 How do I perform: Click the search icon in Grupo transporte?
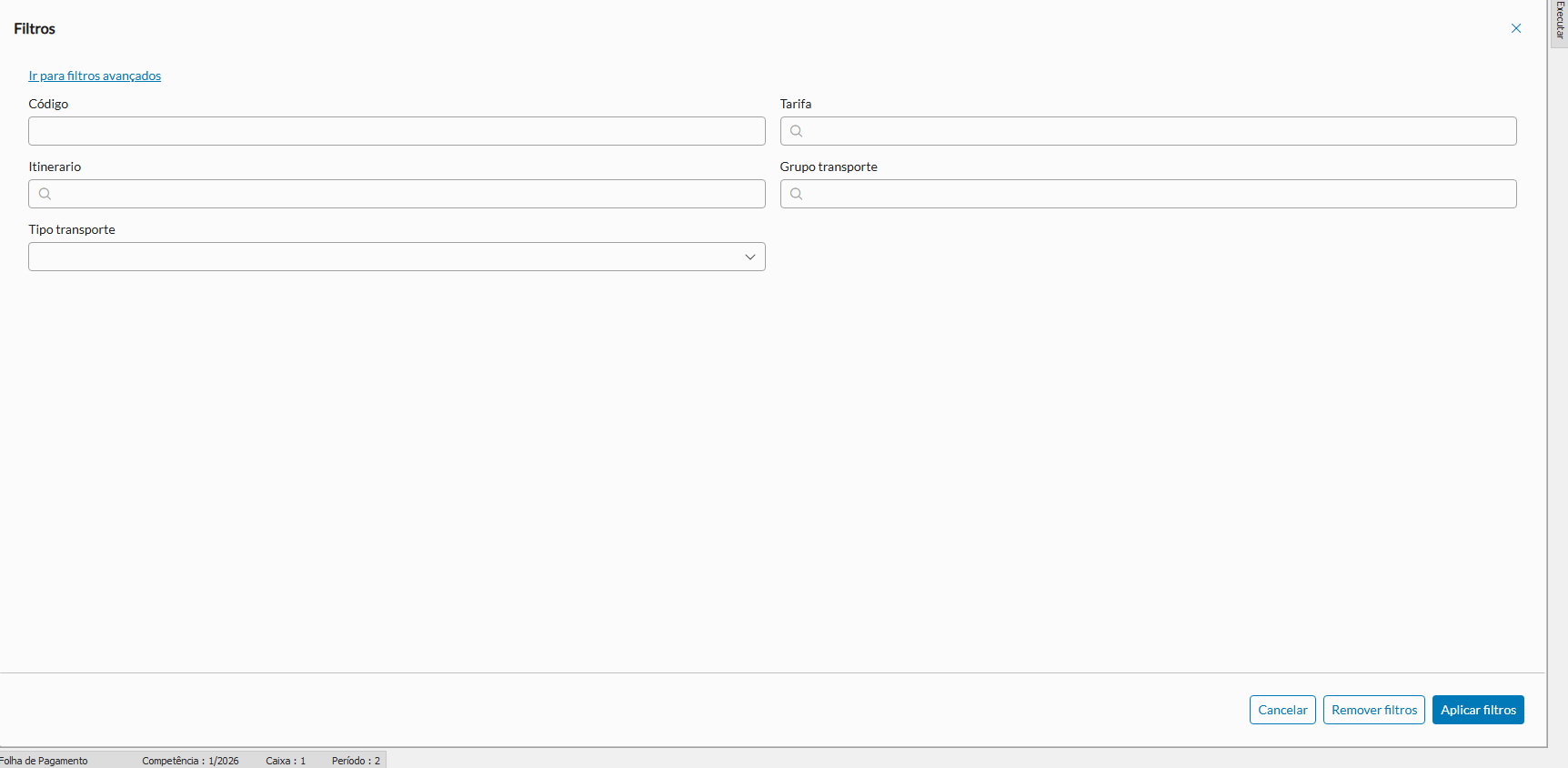[x=796, y=194]
